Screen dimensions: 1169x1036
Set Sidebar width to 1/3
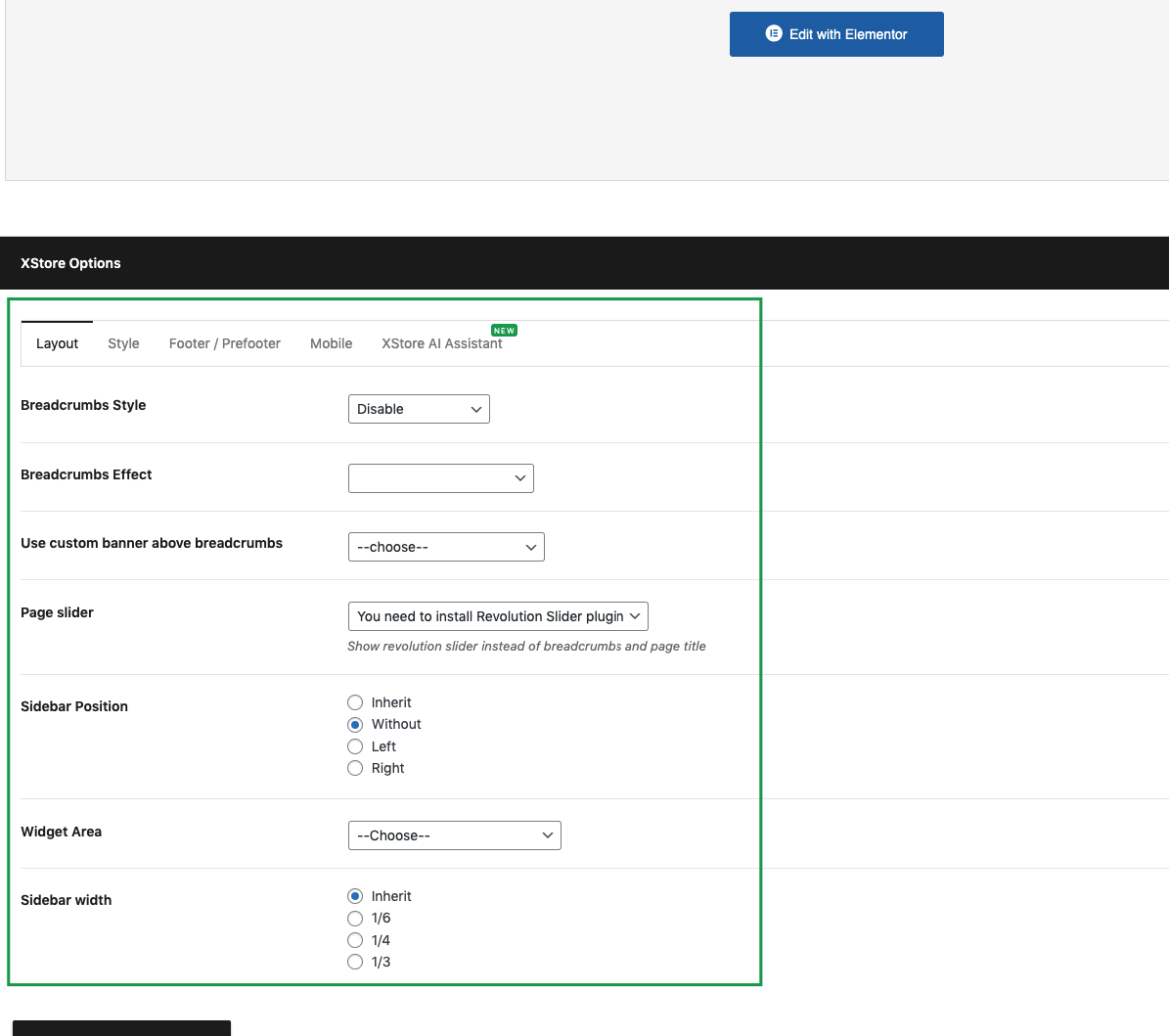coord(355,963)
